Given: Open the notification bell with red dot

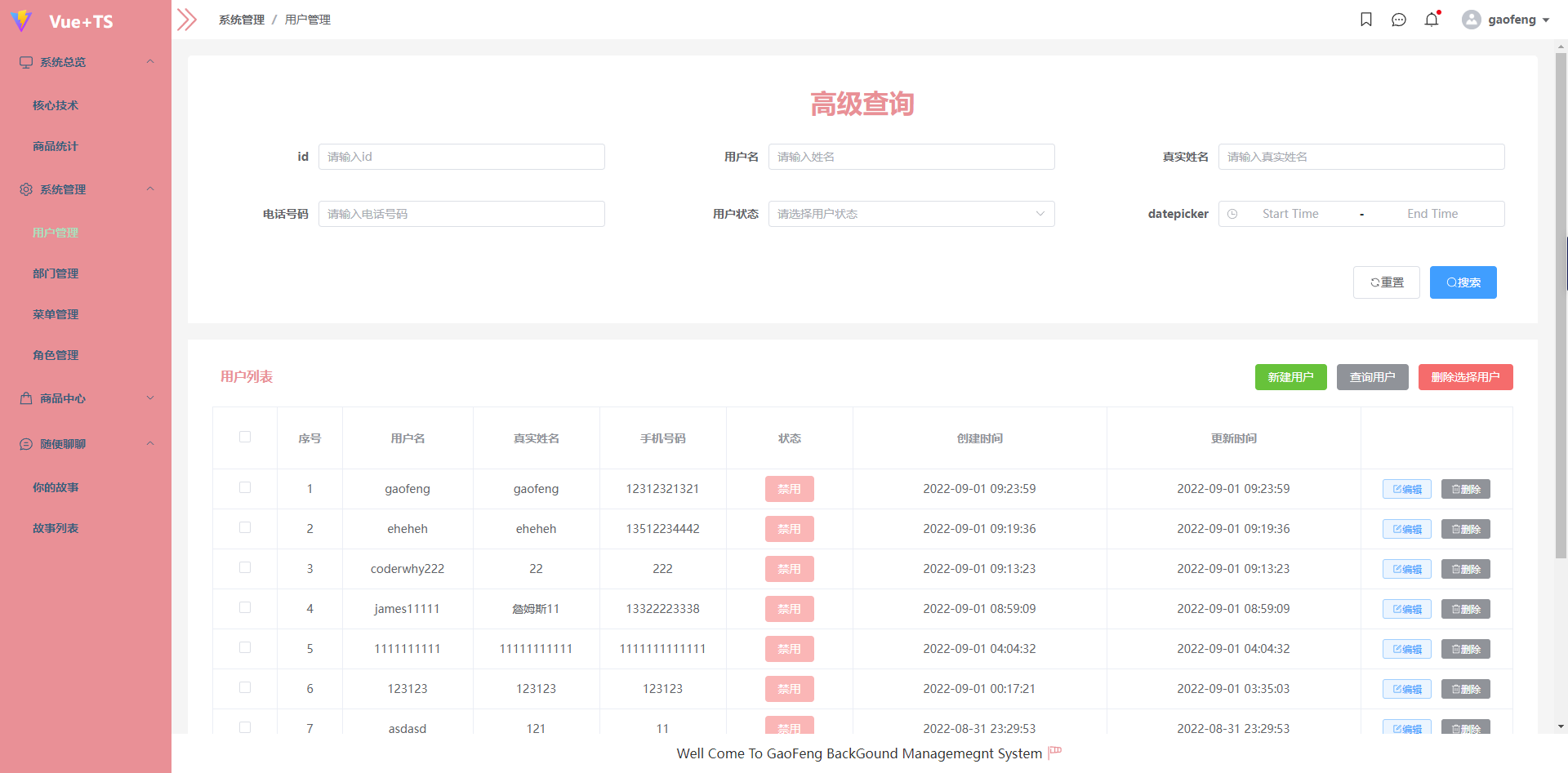Looking at the screenshot, I should pos(1432,19).
